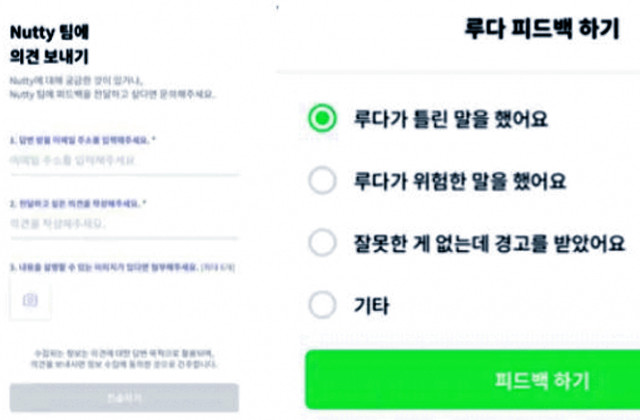Click the third question label about image attachment
640x420 pixels.
(x=122, y=268)
